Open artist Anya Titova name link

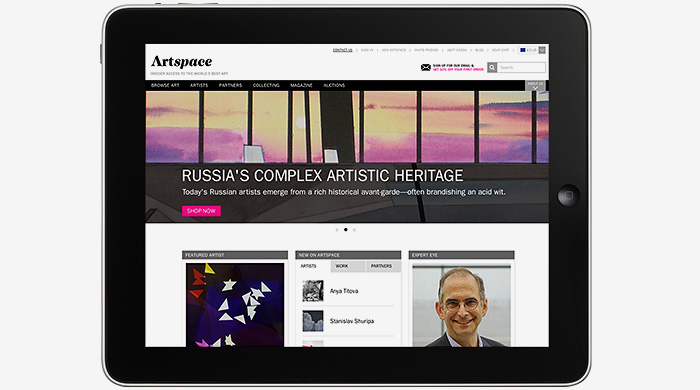[x=344, y=291]
